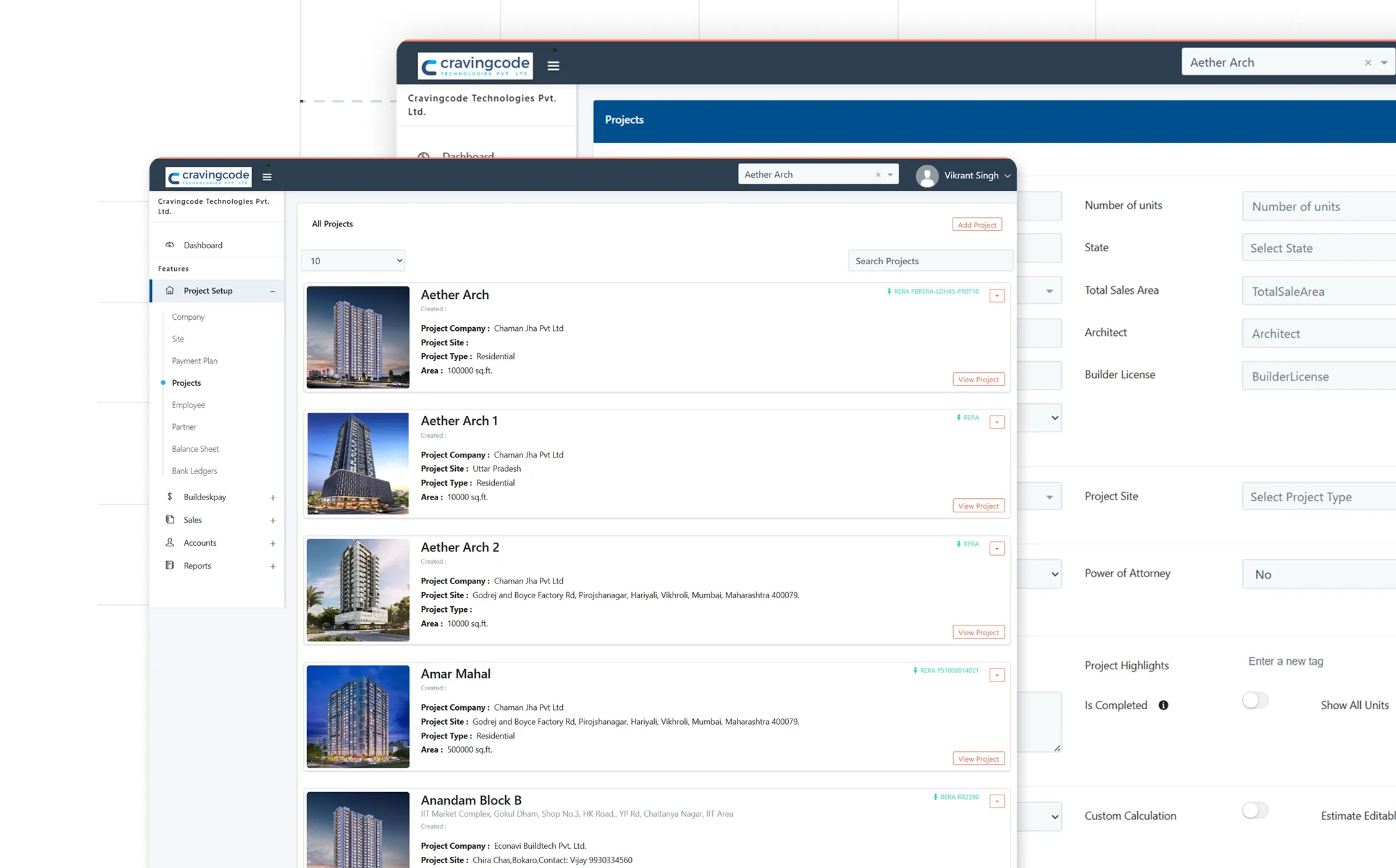Select Balance Sheet in the sidebar
1396x868 pixels.
(x=195, y=449)
